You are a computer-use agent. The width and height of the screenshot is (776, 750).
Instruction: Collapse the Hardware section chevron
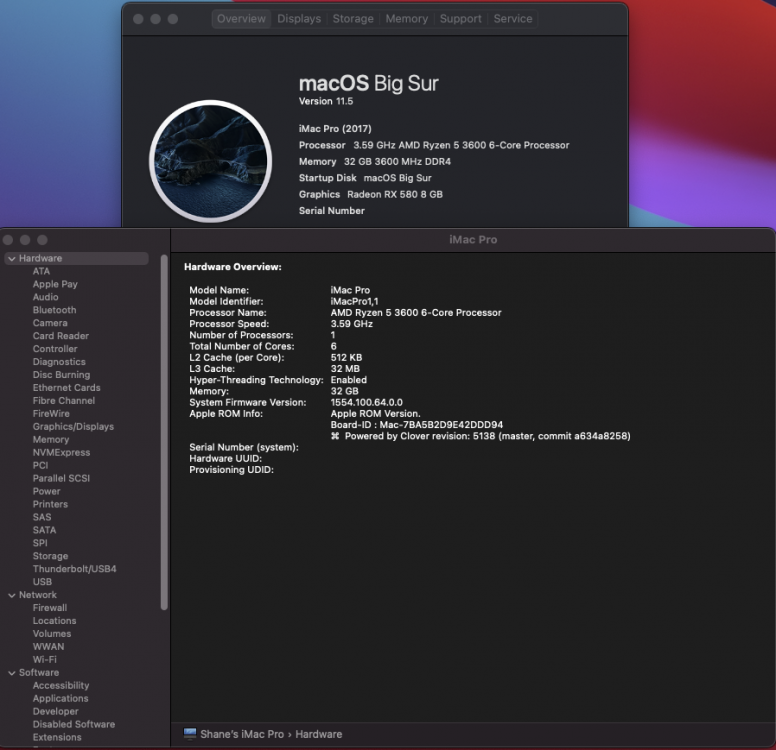[11, 258]
